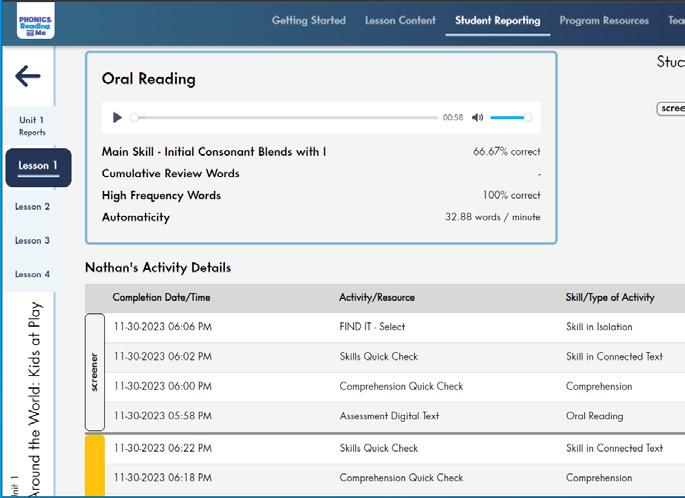The width and height of the screenshot is (685, 498).
Task: Click the Activity/Resource column header
Action: pyautogui.click(x=377, y=297)
